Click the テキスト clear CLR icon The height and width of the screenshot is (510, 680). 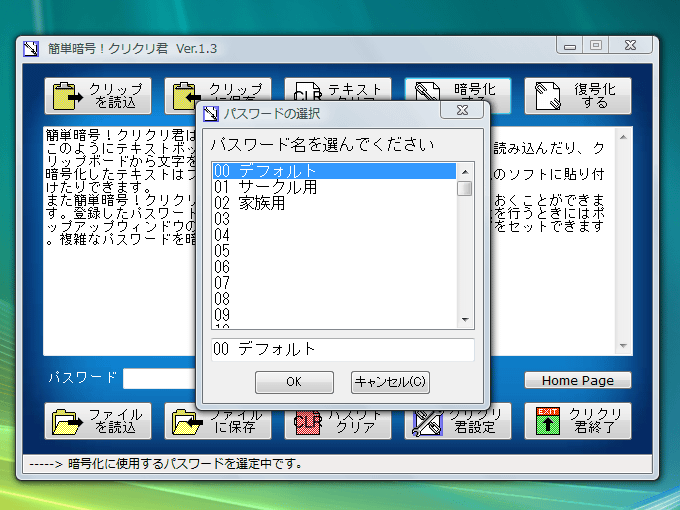tap(307, 91)
